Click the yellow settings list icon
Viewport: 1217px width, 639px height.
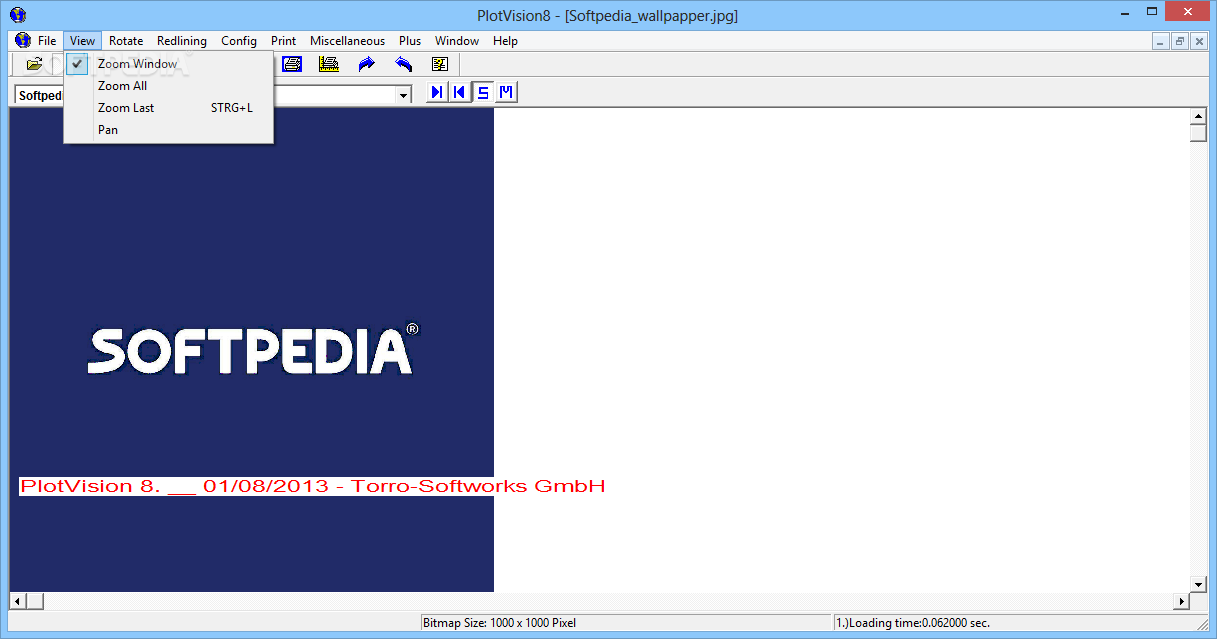(x=440, y=64)
